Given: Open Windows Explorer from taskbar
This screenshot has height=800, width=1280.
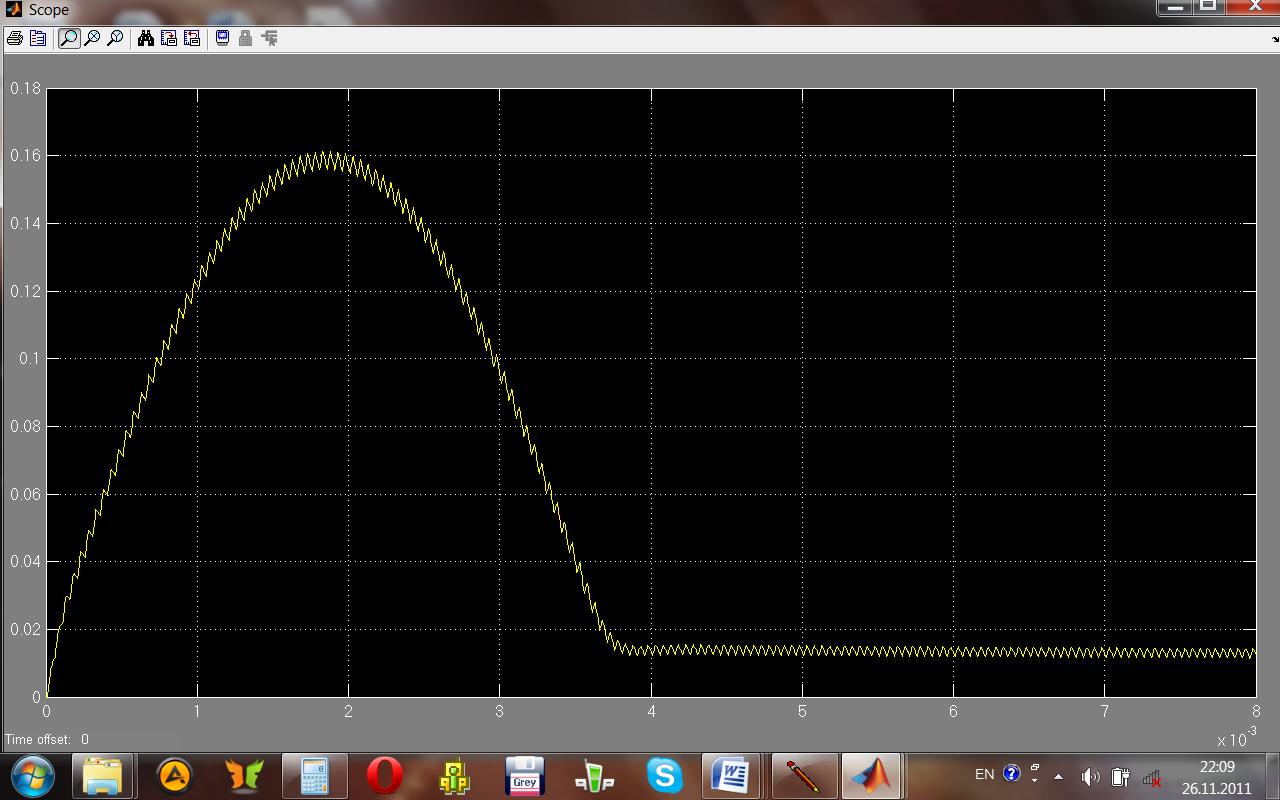Looking at the screenshot, I should coord(103,776).
